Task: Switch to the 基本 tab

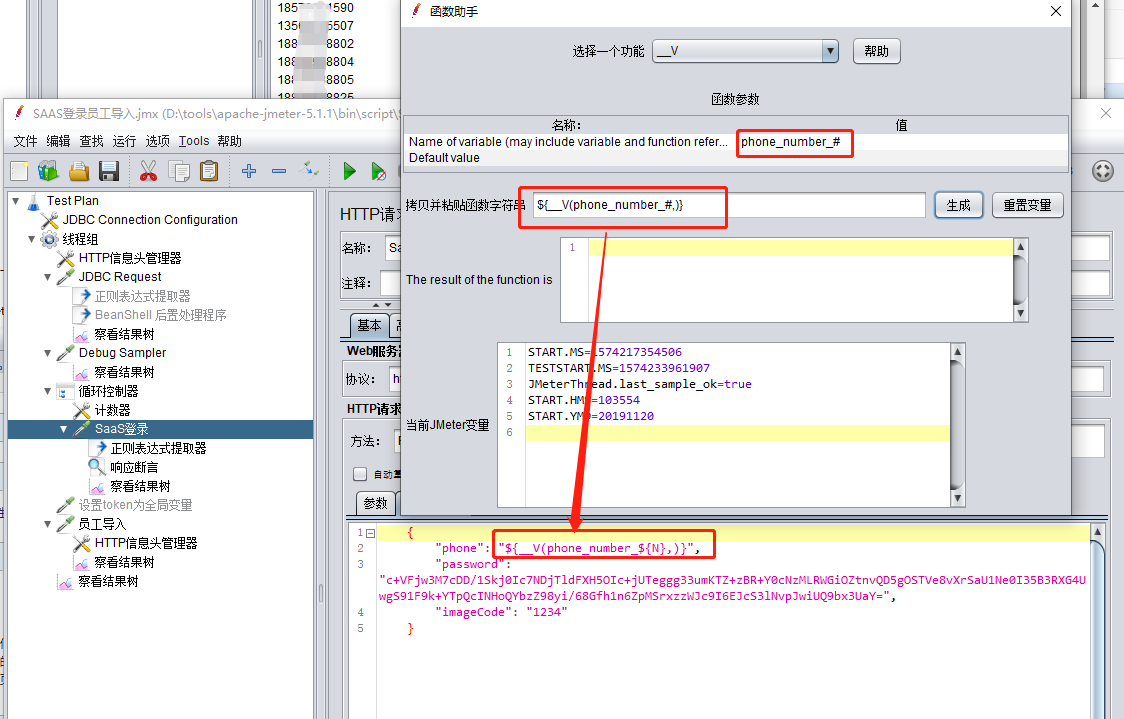Action: pos(369,325)
